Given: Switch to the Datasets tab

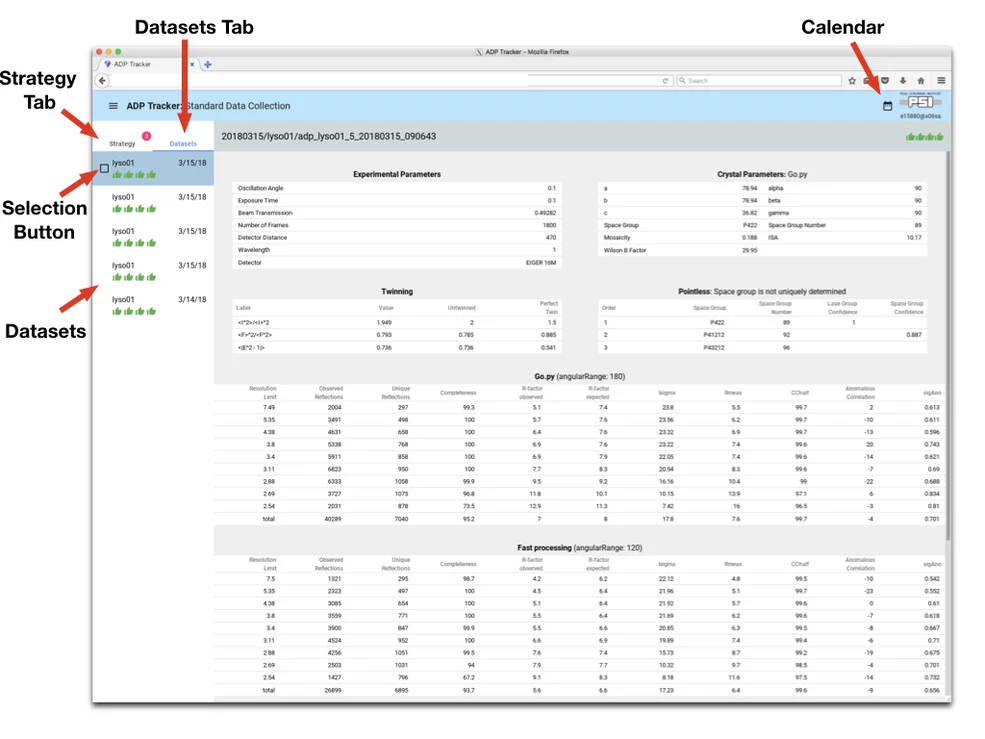Looking at the screenshot, I should click(x=183, y=143).
